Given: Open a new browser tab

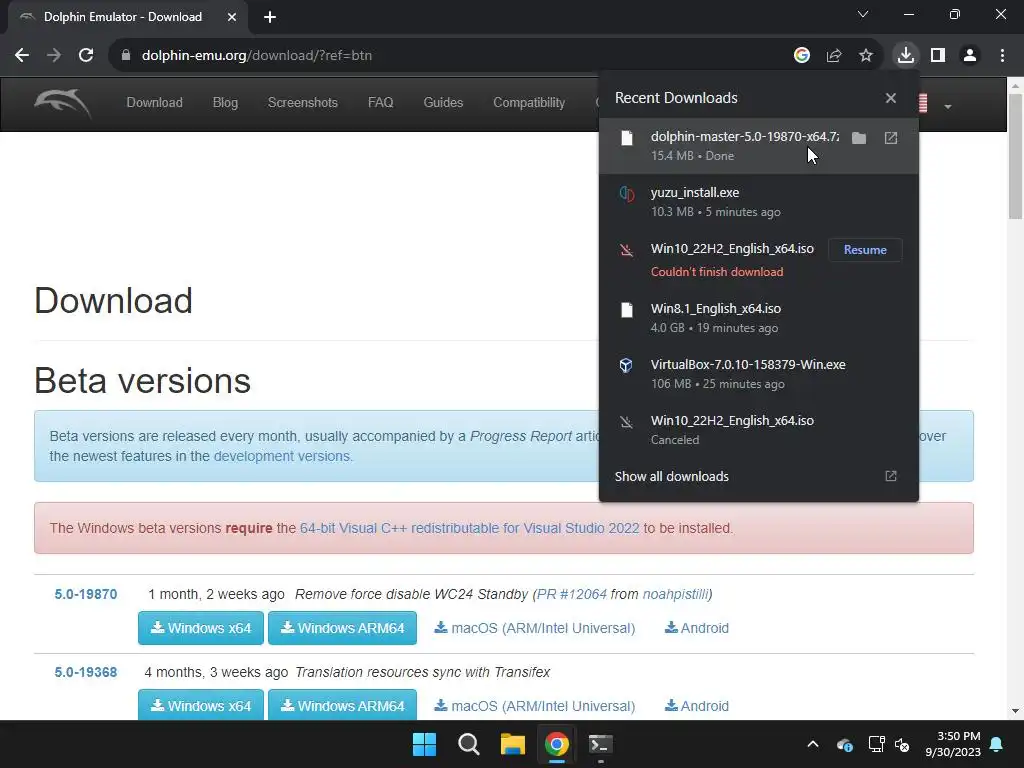Looking at the screenshot, I should click(270, 17).
